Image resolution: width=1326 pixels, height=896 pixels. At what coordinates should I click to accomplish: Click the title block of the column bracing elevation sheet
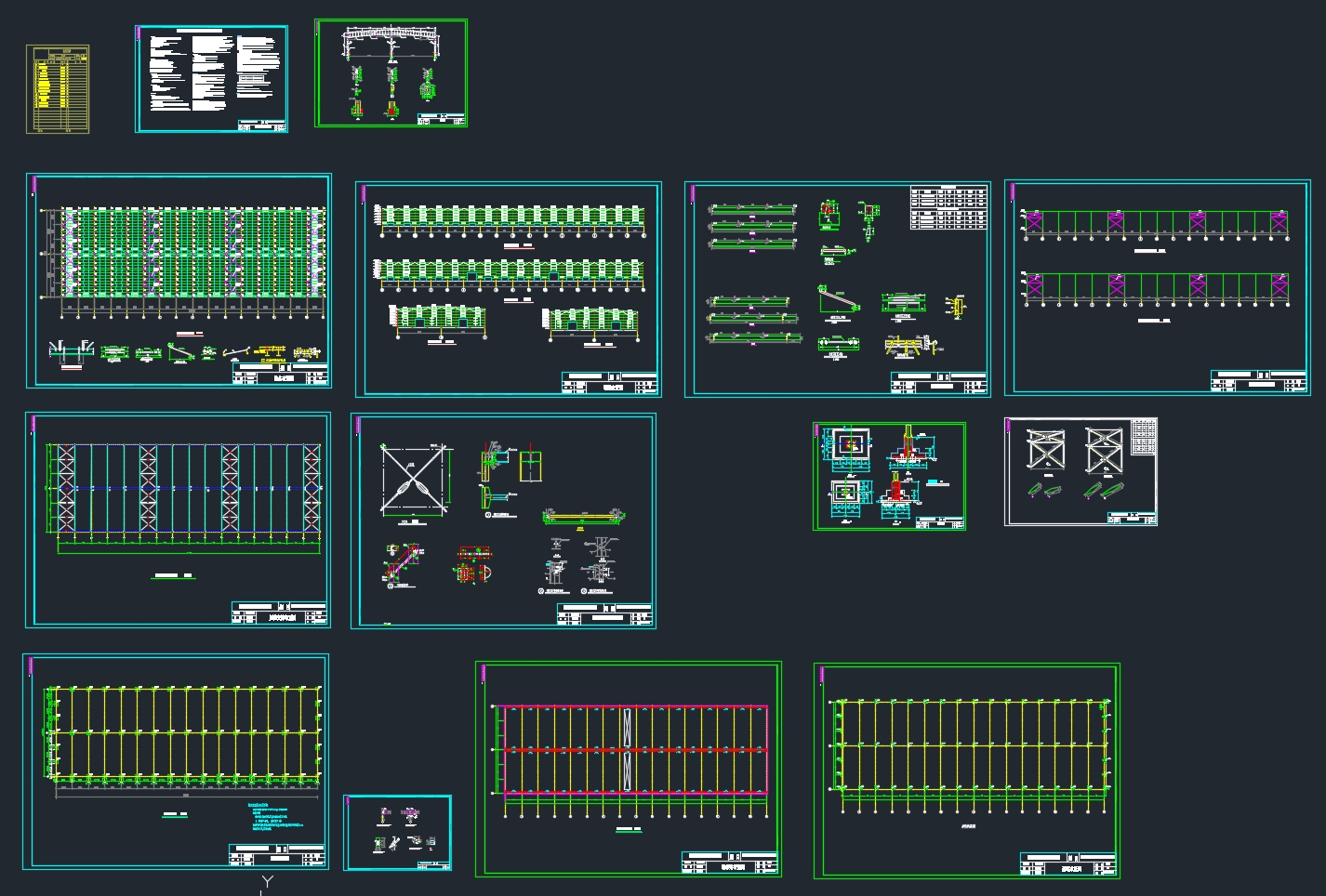coord(1259,381)
